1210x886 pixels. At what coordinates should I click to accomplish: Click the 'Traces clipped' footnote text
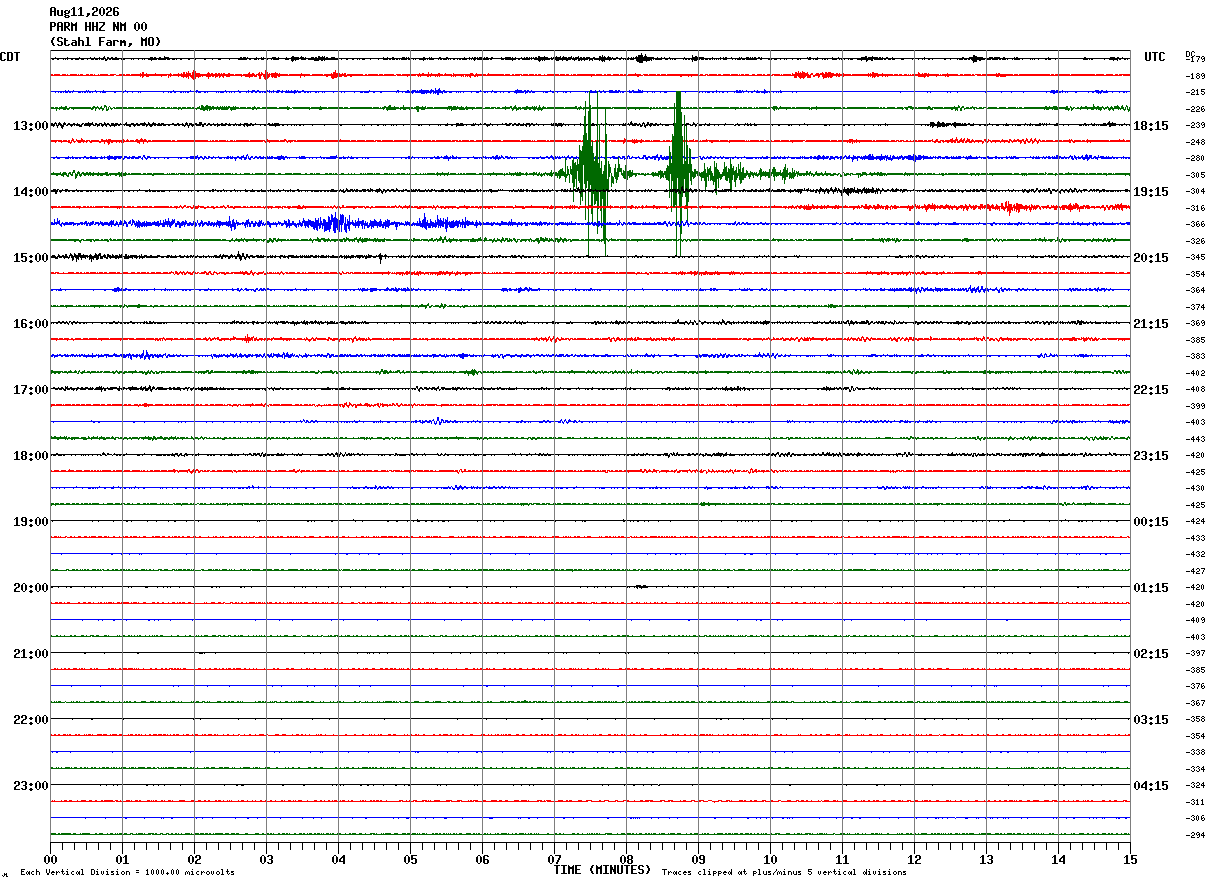coord(784,872)
